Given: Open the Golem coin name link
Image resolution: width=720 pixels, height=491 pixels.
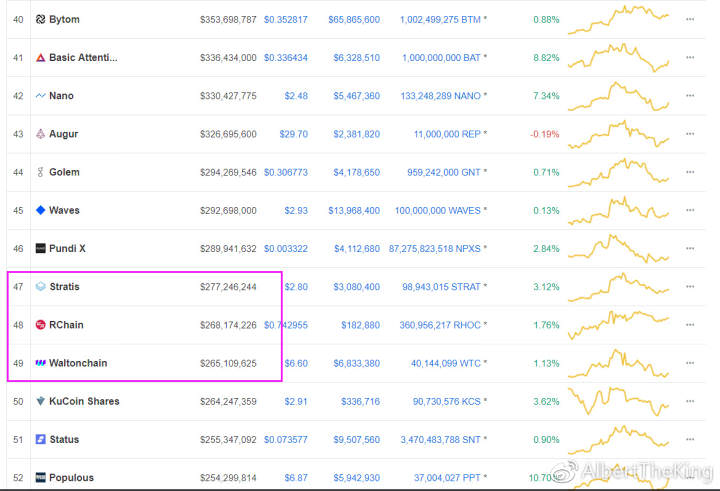Looking at the screenshot, I should 64,172.
